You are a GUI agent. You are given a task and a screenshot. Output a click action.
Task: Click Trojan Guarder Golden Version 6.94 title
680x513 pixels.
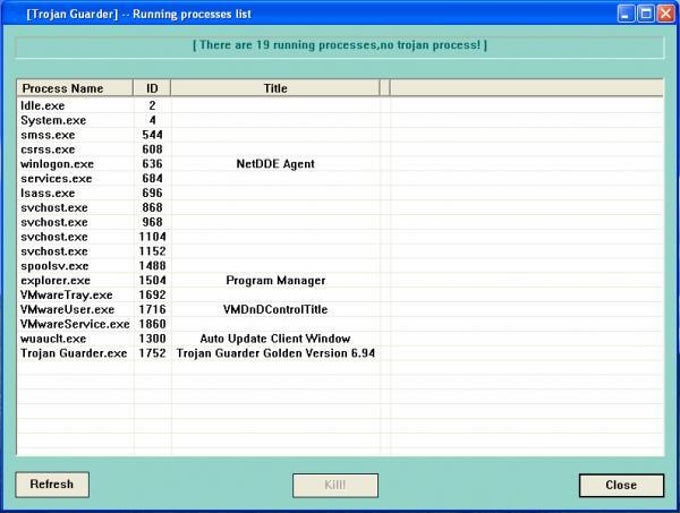coord(275,353)
